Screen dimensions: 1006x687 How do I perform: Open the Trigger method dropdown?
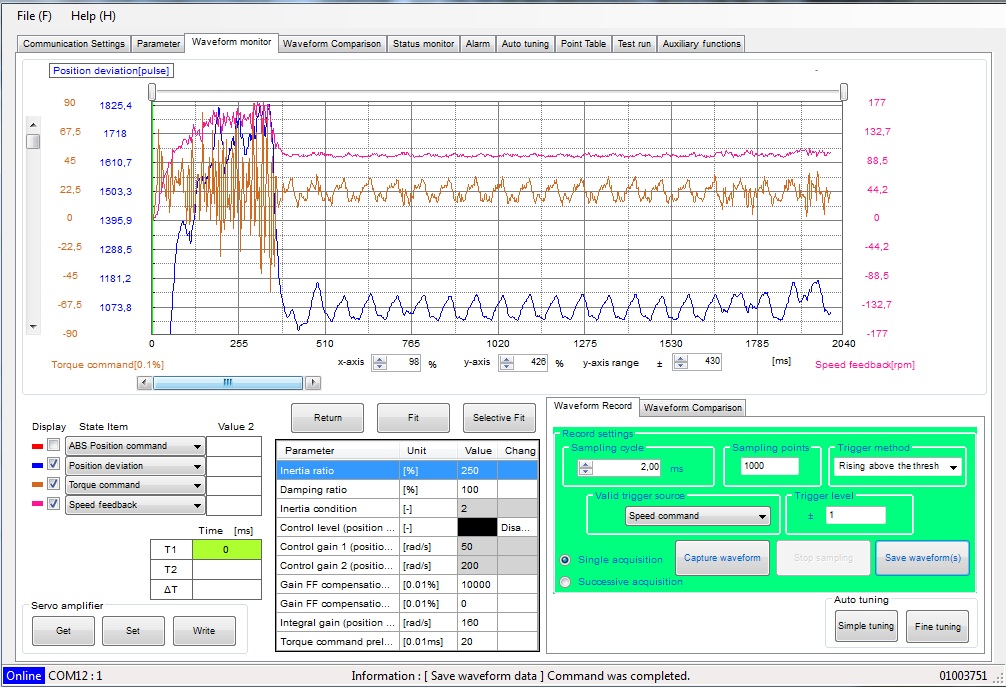(x=953, y=467)
